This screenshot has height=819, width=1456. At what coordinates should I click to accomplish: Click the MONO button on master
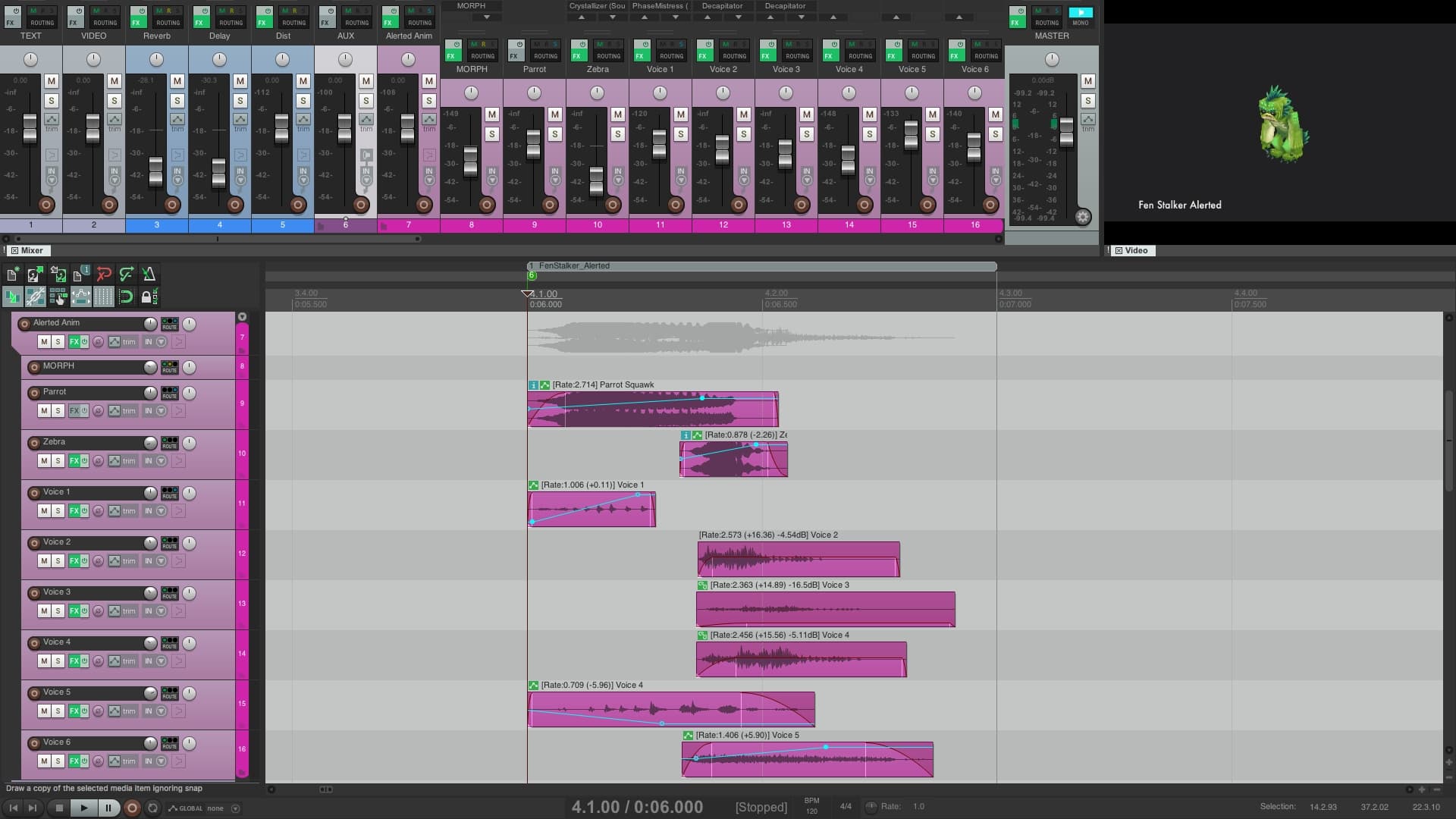tap(1080, 17)
